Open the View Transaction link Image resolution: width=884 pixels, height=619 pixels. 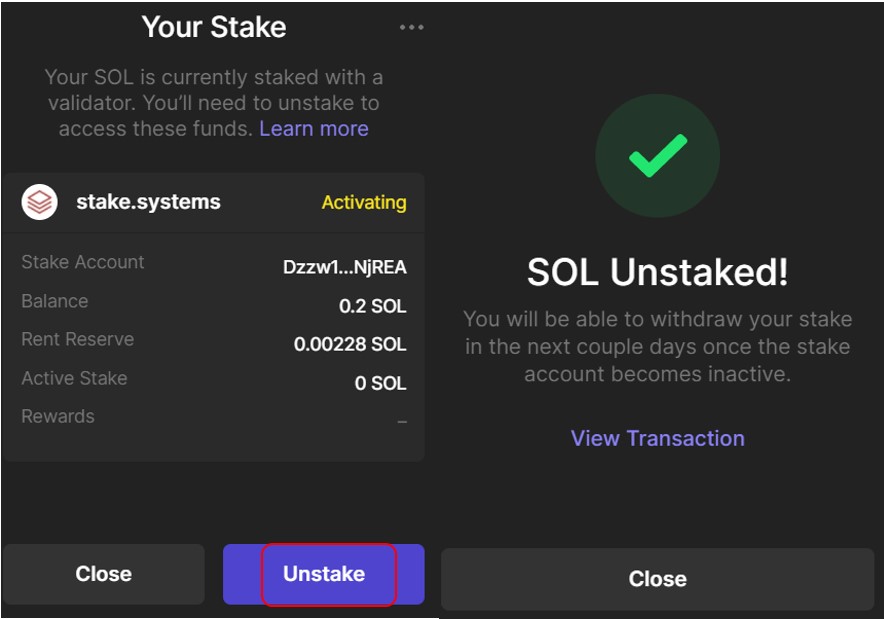click(x=657, y=438)
